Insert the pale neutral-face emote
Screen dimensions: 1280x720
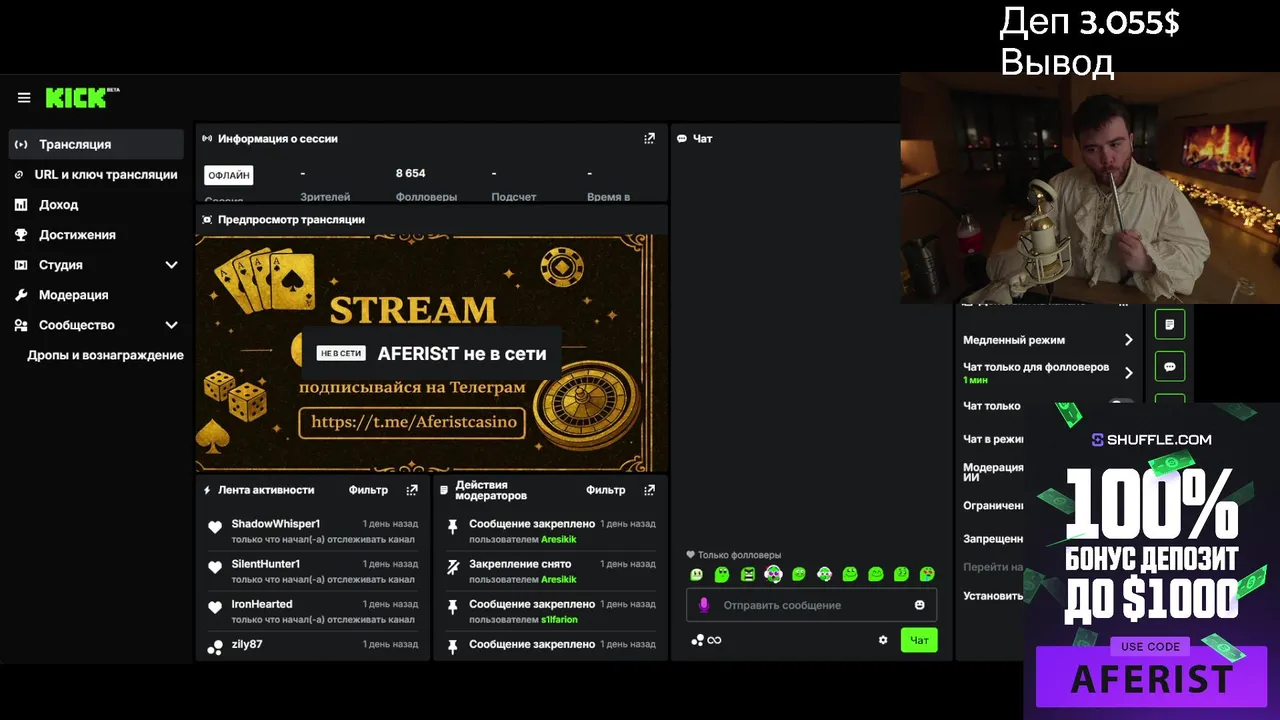(x=696, y=574)
